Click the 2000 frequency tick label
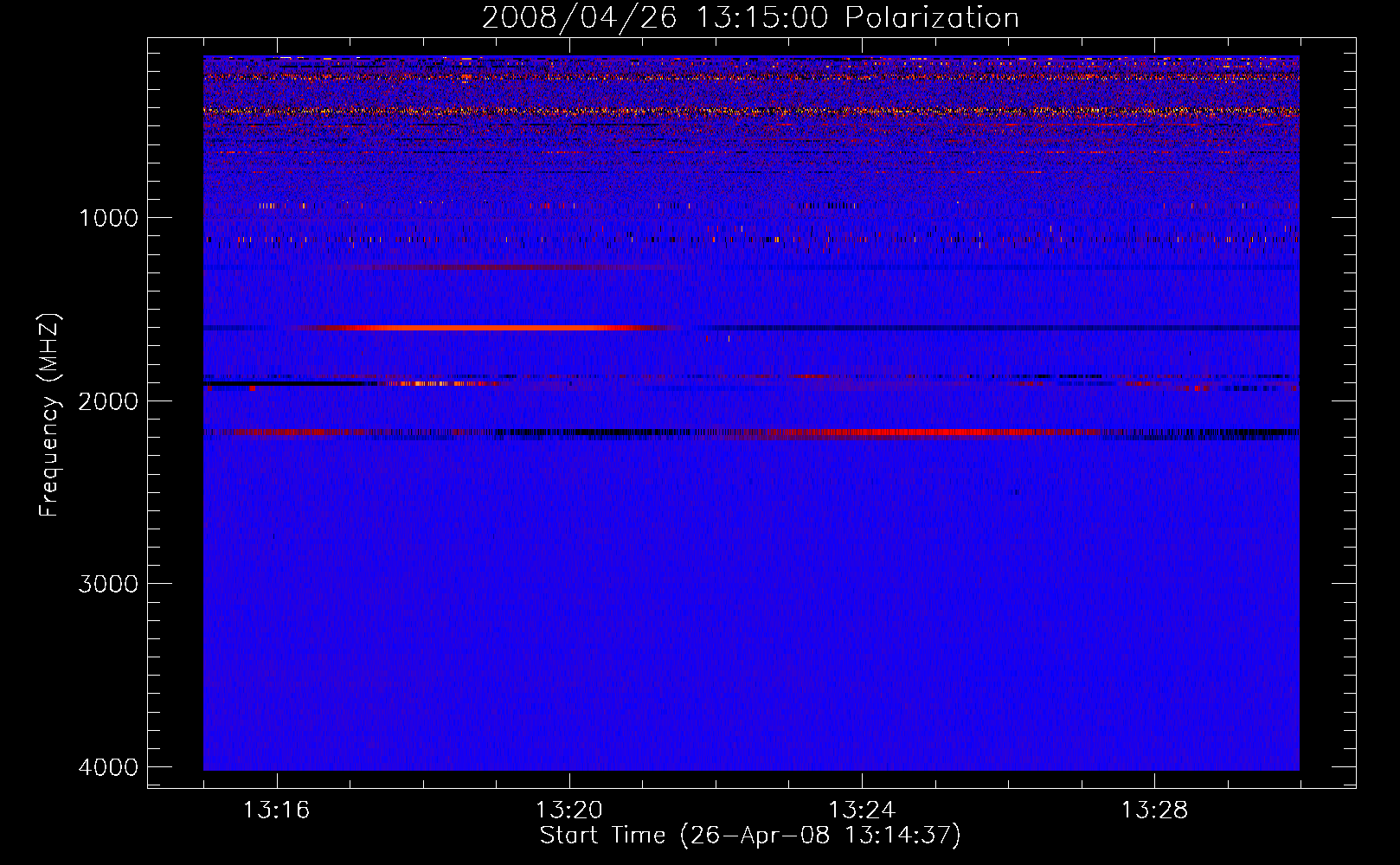 108,401
